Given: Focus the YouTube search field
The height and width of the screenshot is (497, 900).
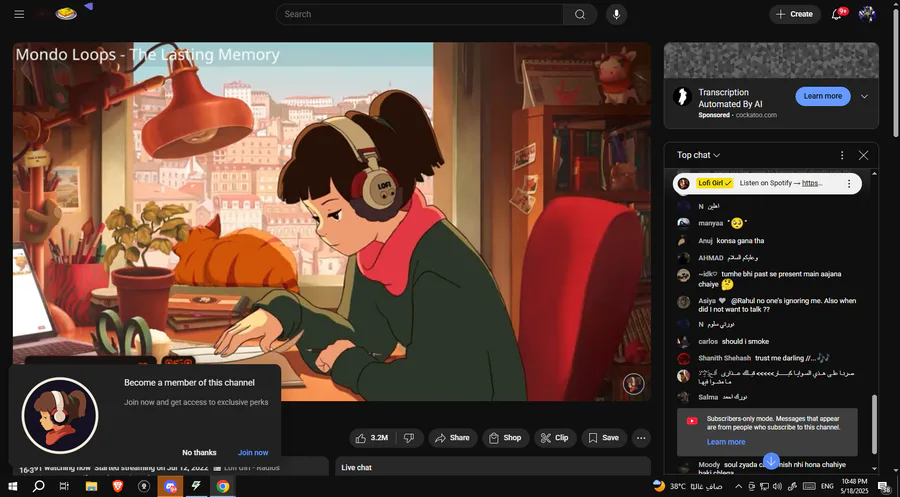Looking at the screenshot, I should coord(420,14).
